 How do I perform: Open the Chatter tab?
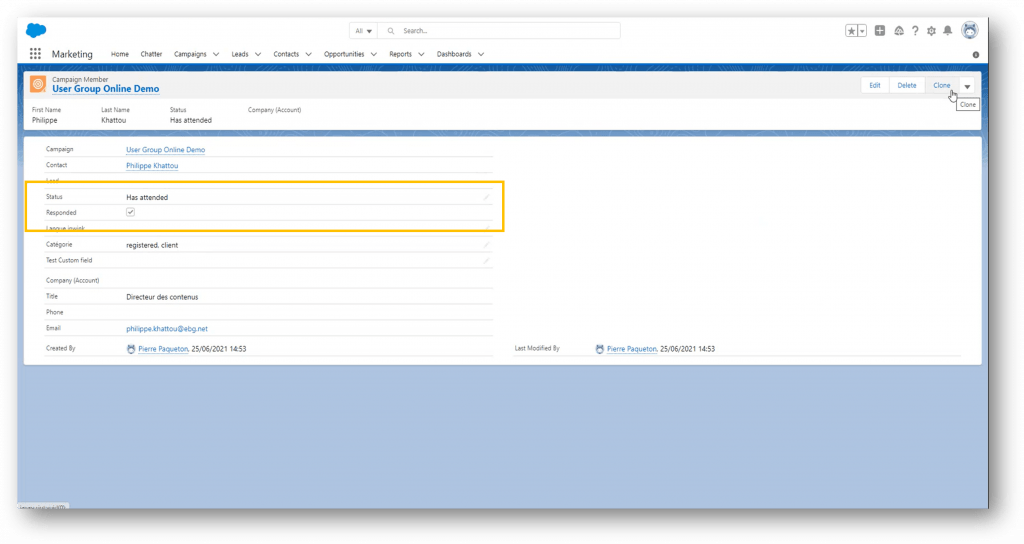click(x=151, y=54)
